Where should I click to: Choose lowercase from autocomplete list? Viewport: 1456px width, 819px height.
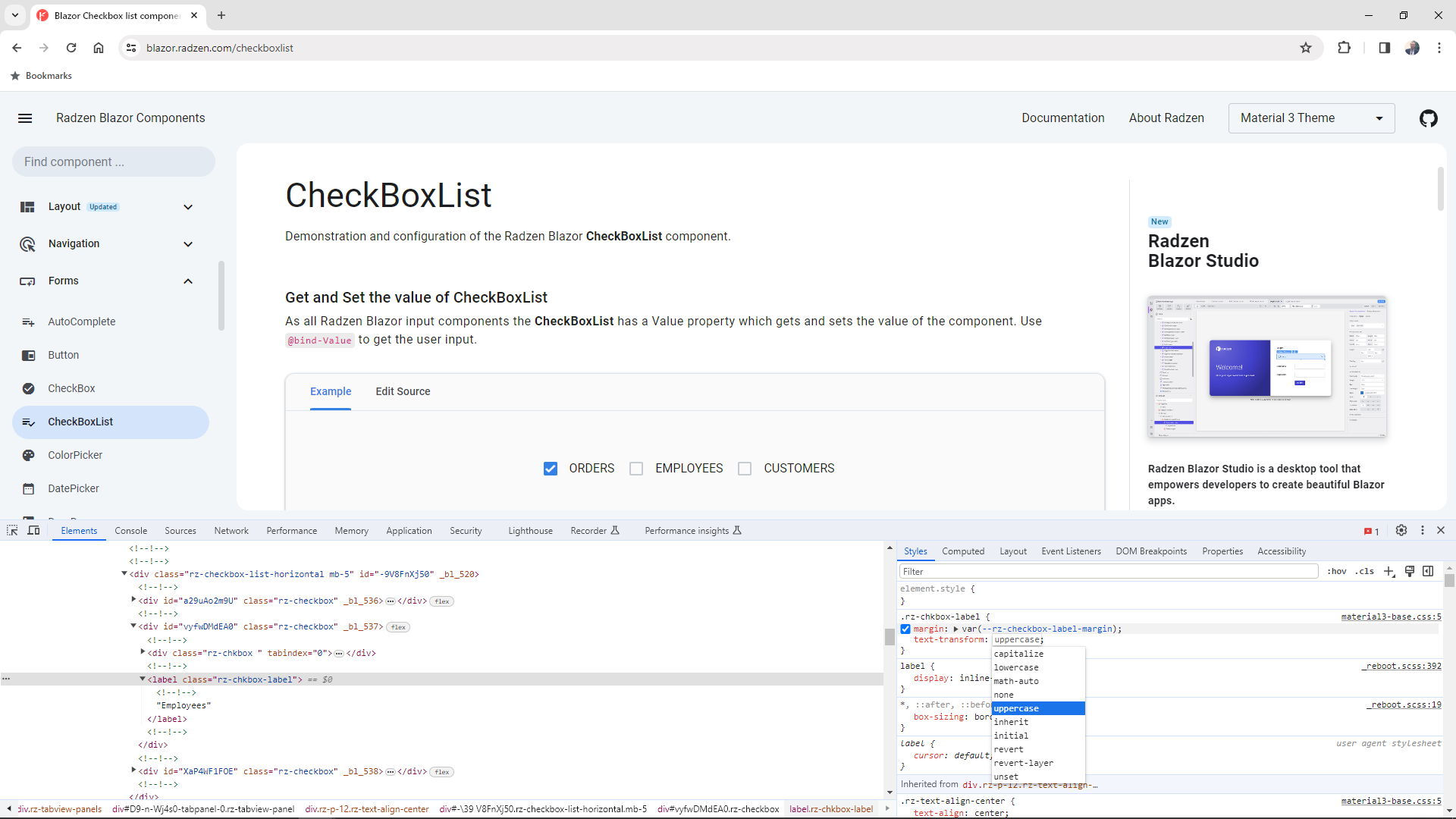click(x=1038, y=667)
